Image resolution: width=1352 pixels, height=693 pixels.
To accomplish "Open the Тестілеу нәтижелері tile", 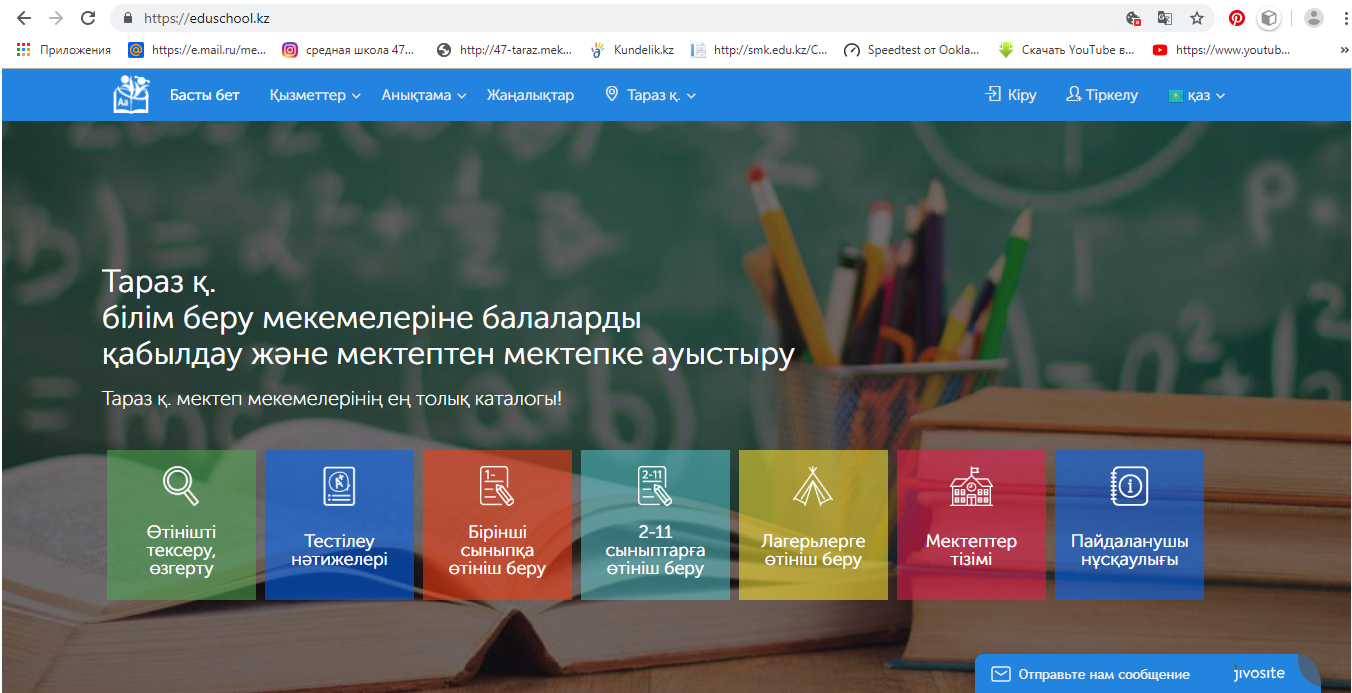I will (339, 525).
